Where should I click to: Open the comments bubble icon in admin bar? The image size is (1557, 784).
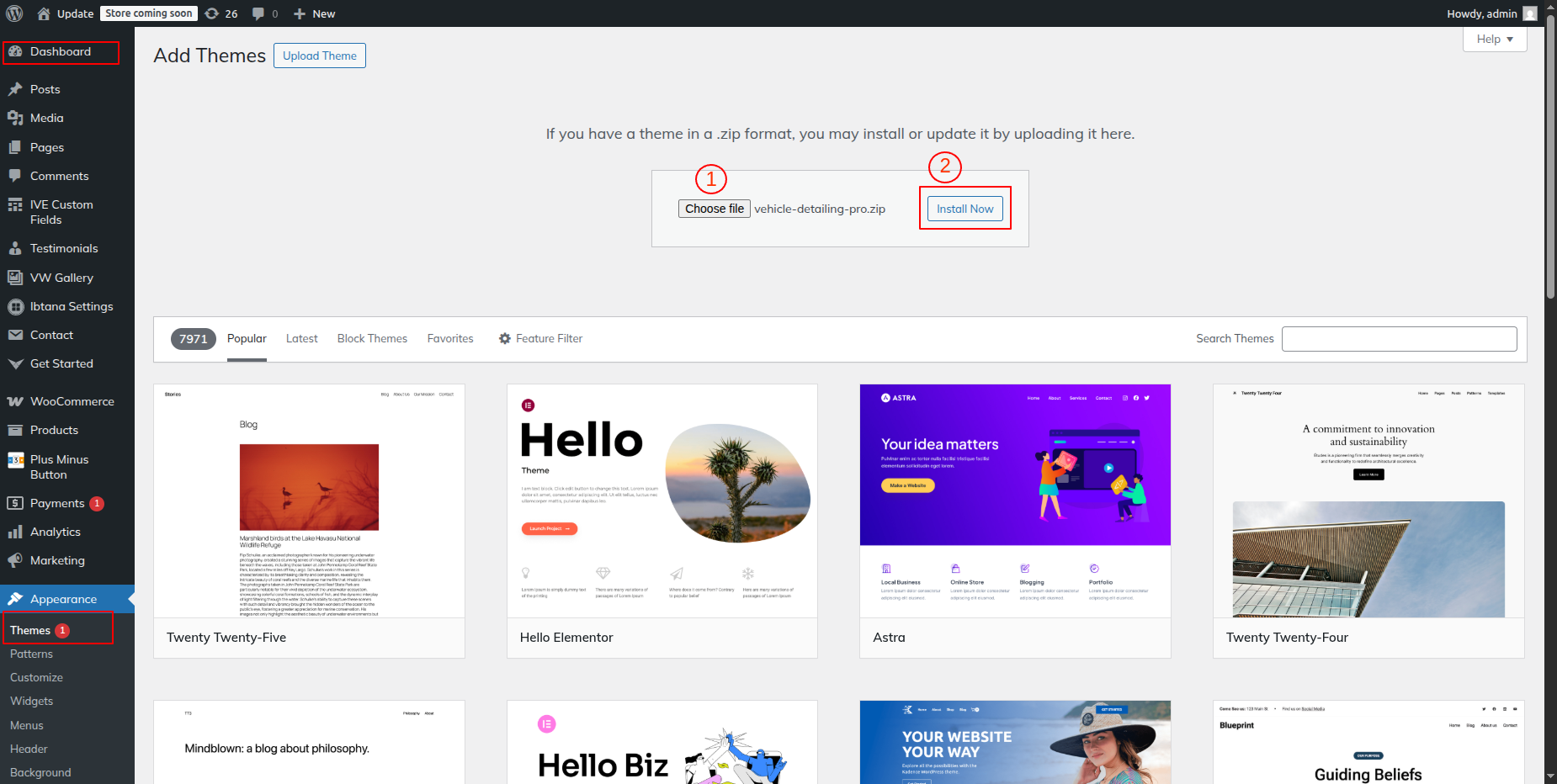tap(258, 13)
